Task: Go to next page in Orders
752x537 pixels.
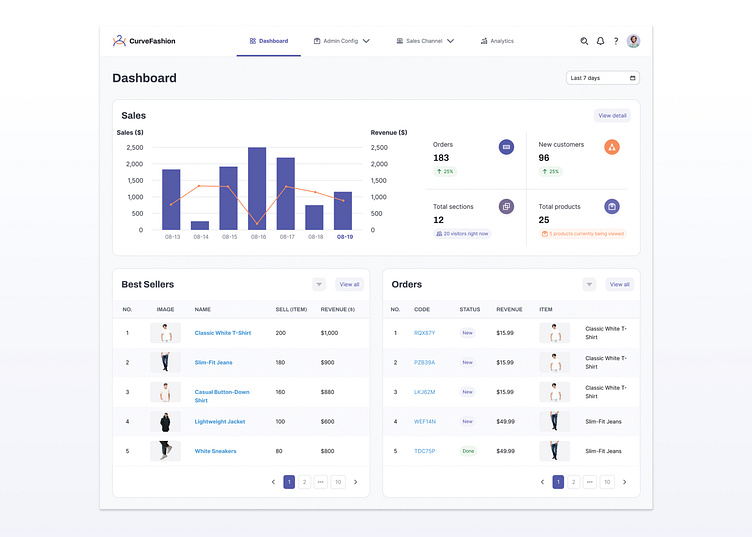Action: 624,482
